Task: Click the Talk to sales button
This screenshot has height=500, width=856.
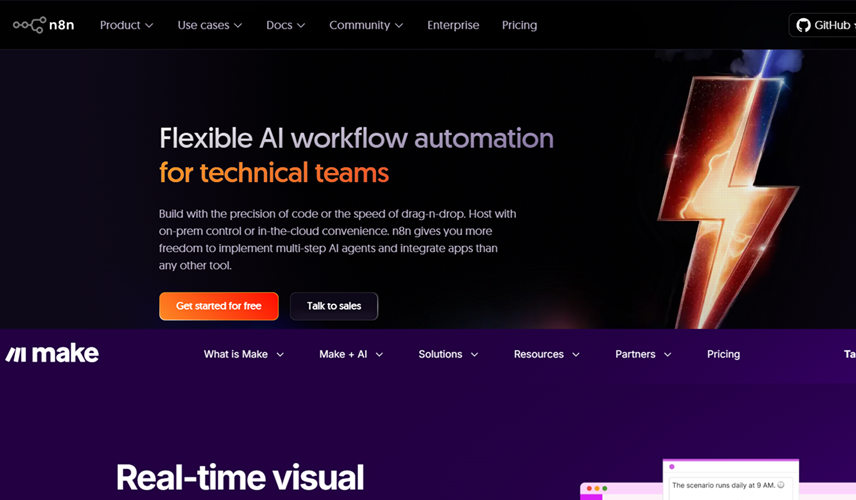Action: pyautogui.click(x=333, y=306)
